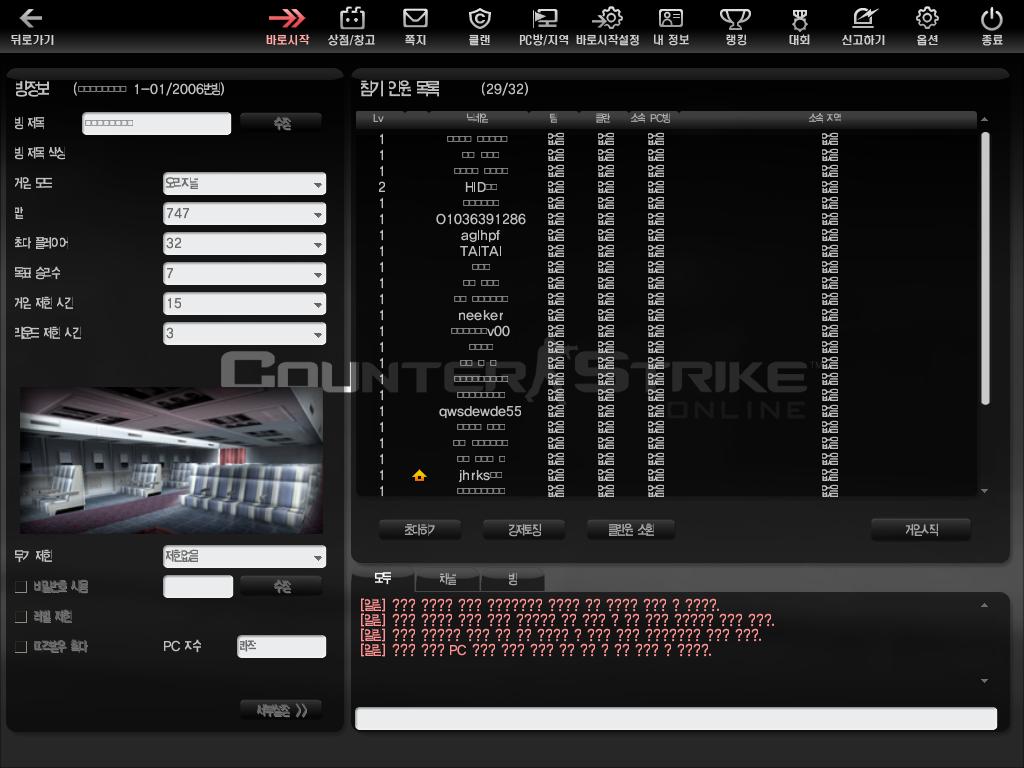Switch to the 방 chat tab
Screen dimensions: 1024x768
(x=513, y=579)
